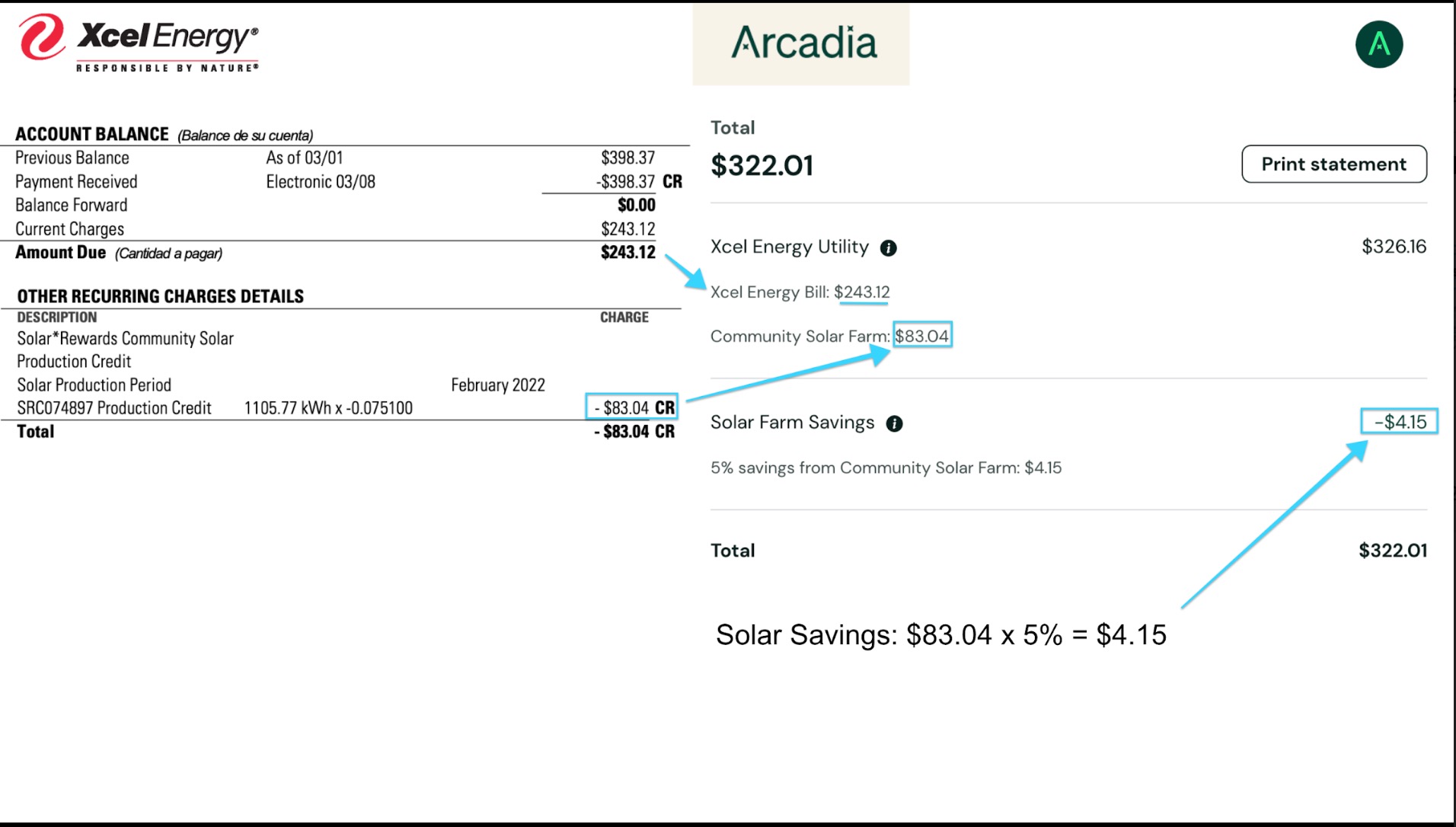Click the 5% savings from Community Solar Farm line

(x=886, y=468)
